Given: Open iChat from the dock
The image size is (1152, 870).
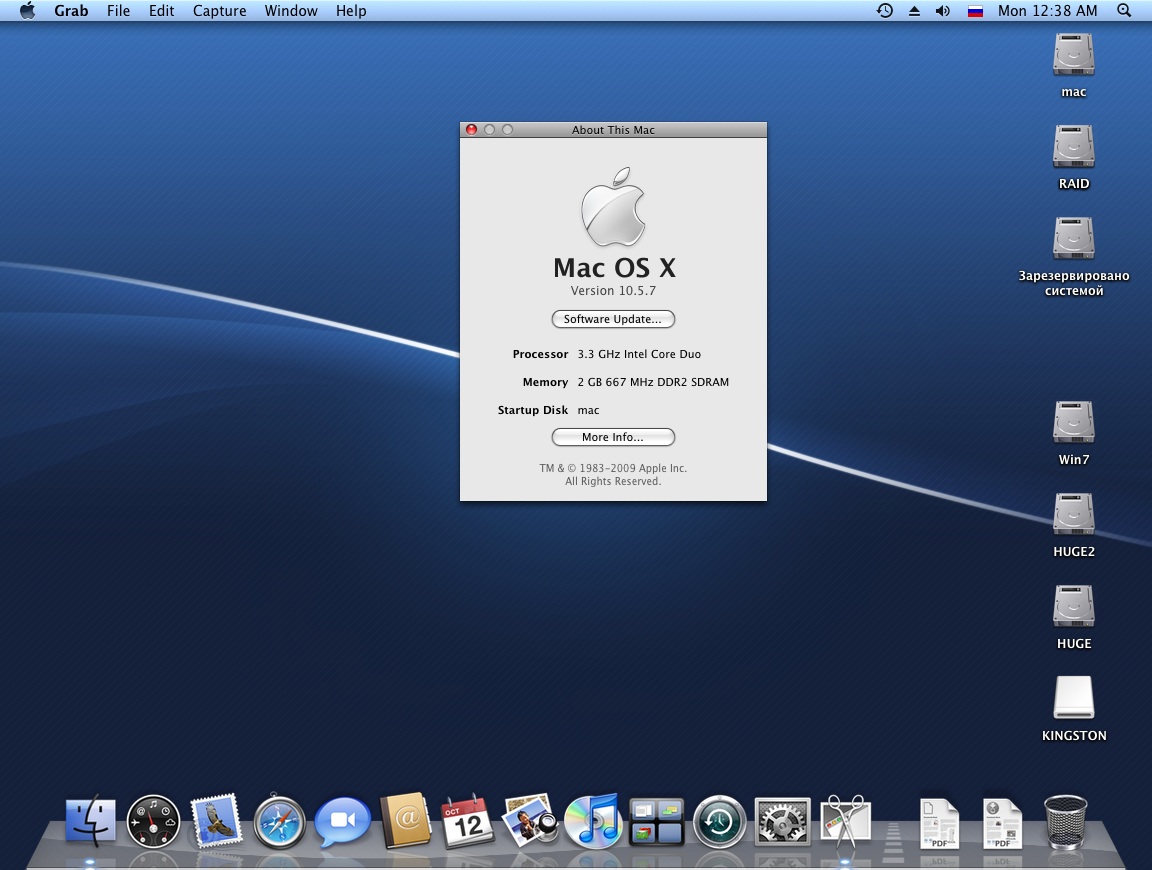Looking at the screenshot, I should coord(342,823).
